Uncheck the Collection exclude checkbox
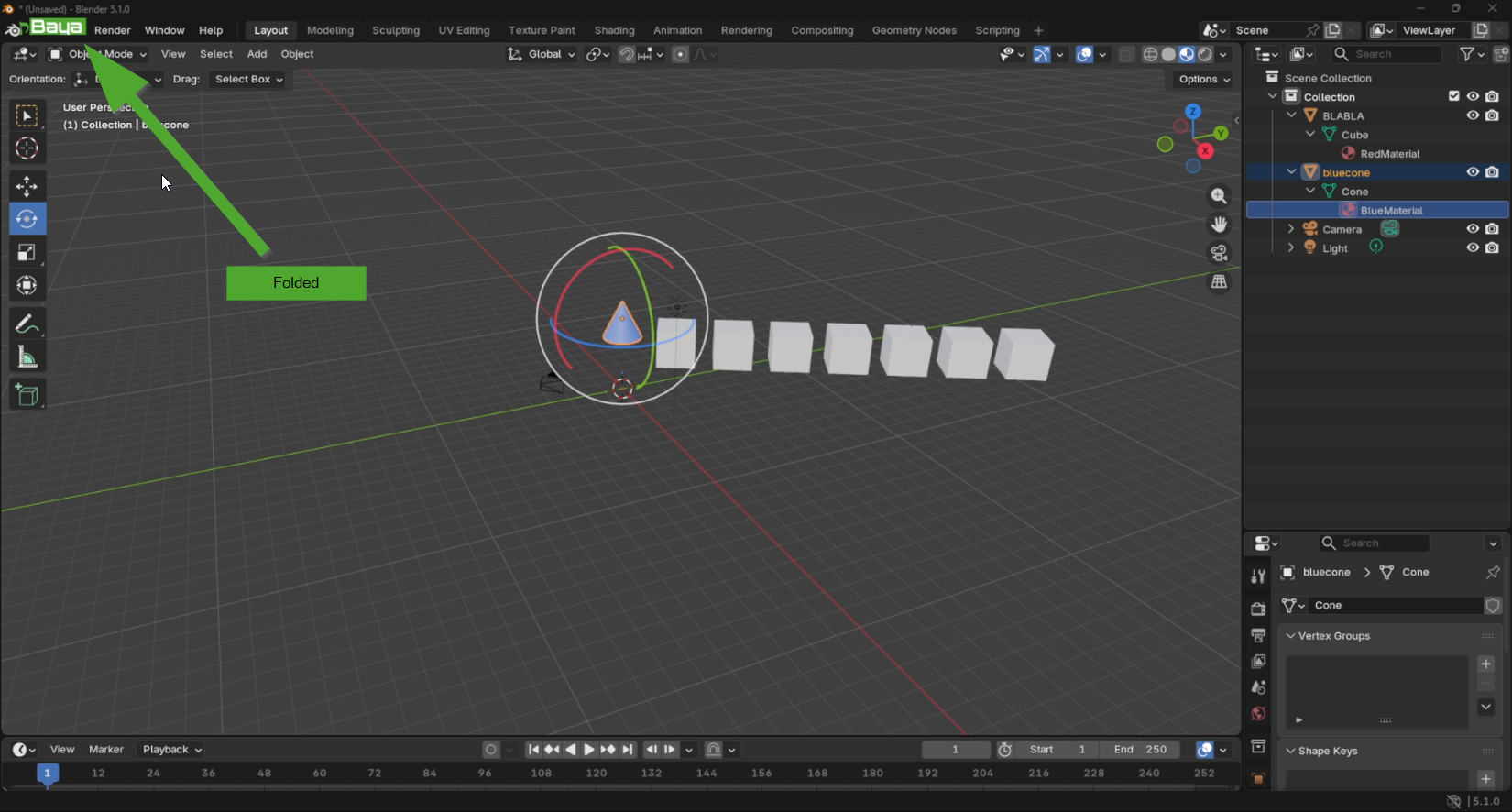1512x812 pixels. [1453, 96]
